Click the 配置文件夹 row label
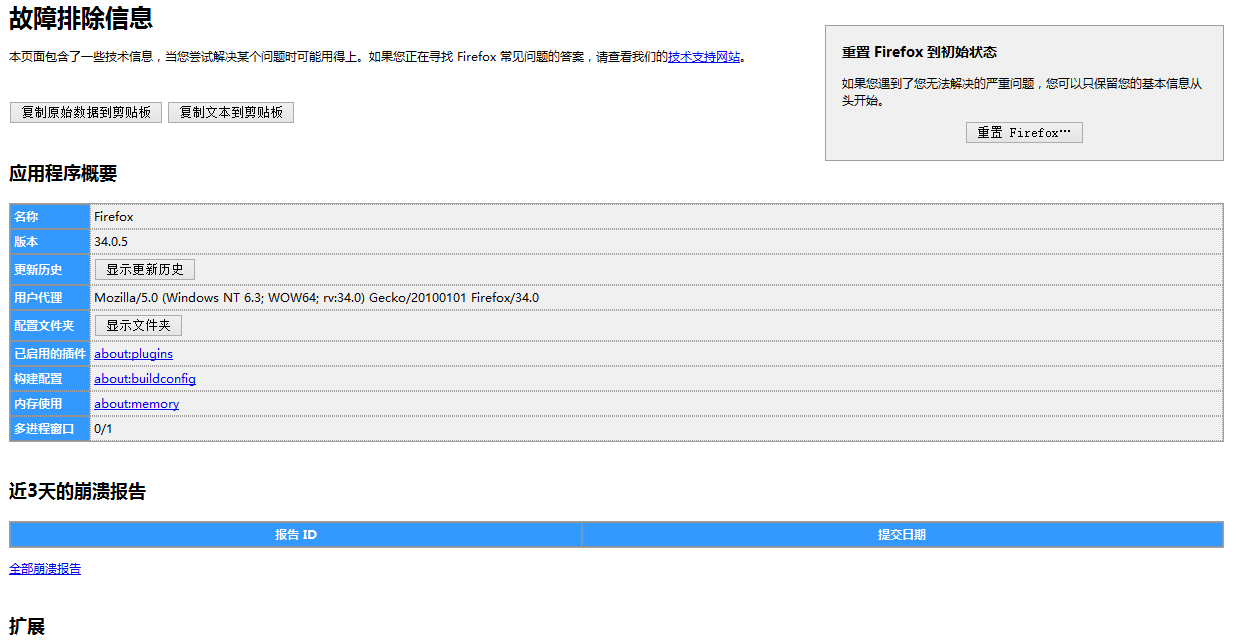 [50, 326]
